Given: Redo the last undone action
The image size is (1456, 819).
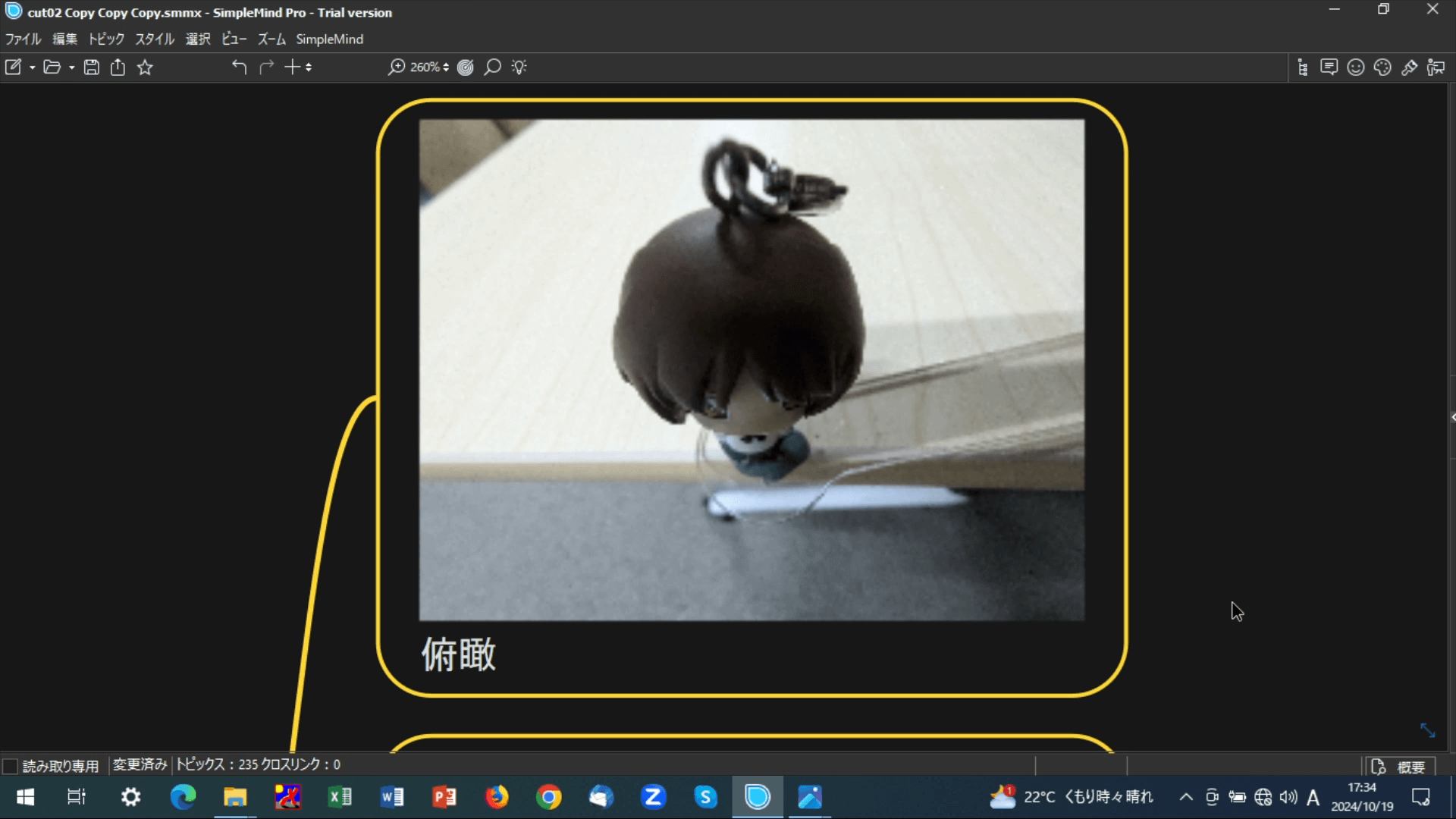Looking at the screenshot, I should coord(266,67).
